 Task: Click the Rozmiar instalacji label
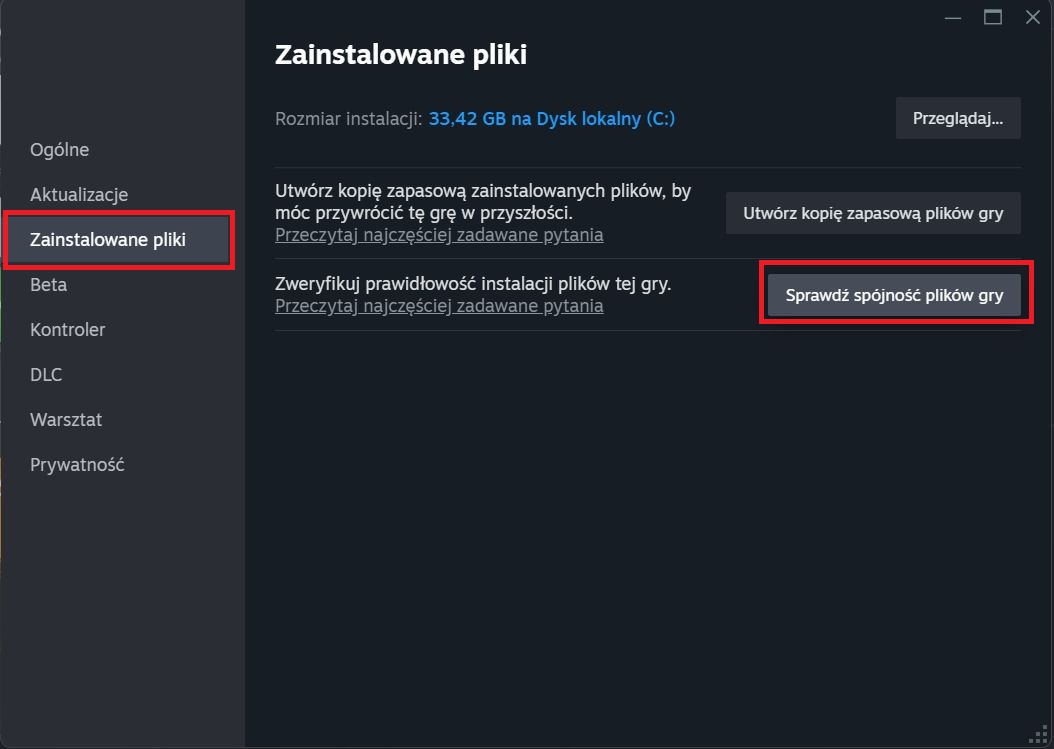coord(348,119)
